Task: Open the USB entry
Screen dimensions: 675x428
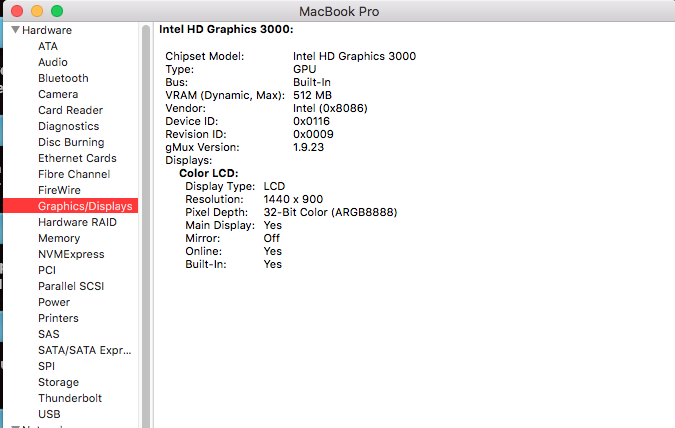Action: (49, 414)
